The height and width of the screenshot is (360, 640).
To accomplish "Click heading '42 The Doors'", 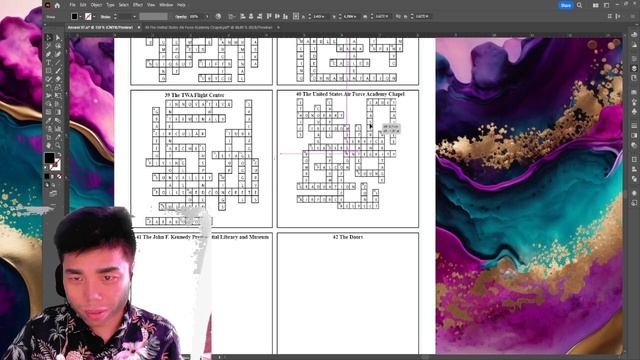I will click(x=348, y=237).
